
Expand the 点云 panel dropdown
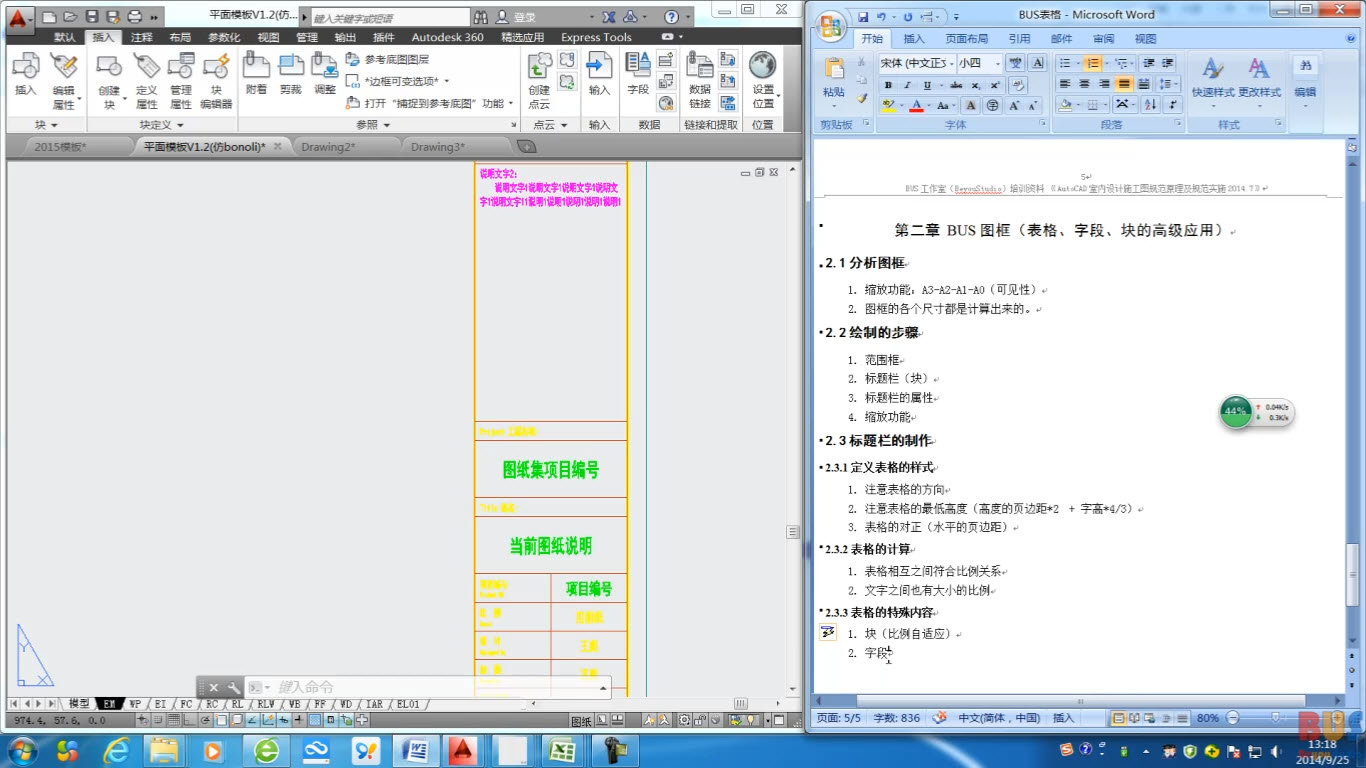pos(551,125)
